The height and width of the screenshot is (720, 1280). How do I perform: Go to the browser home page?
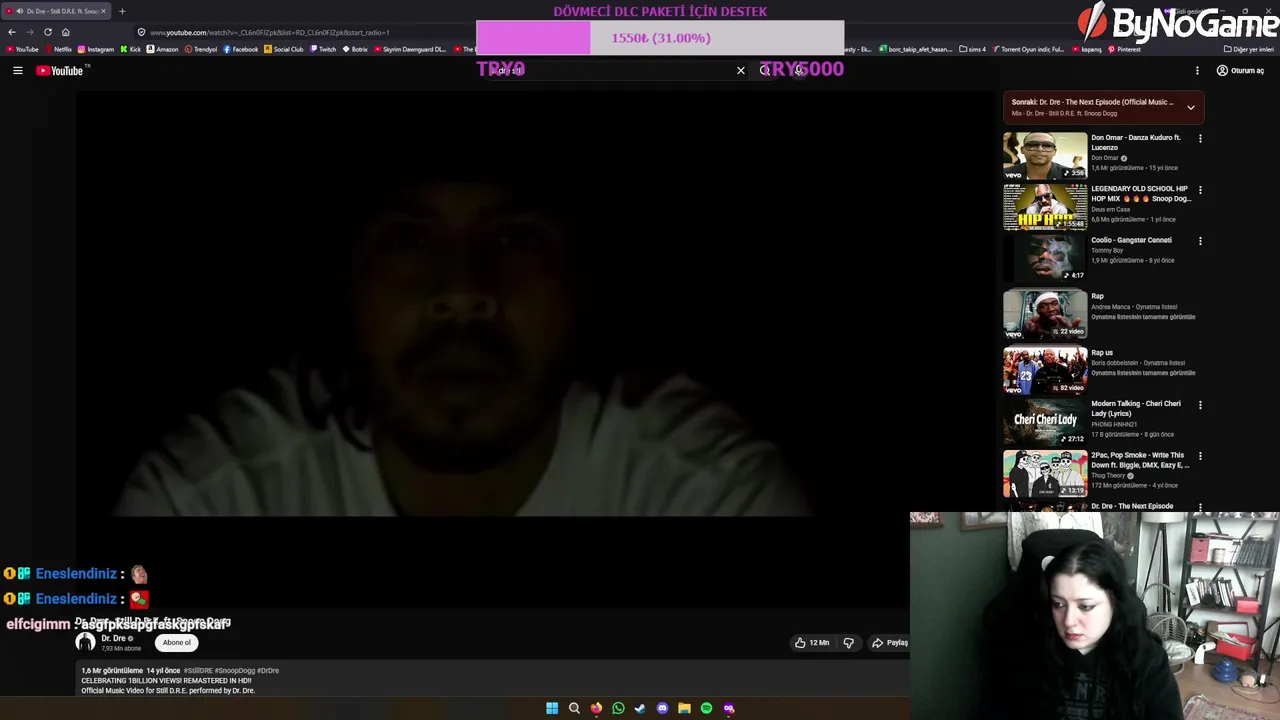click(x=66, y=32)
